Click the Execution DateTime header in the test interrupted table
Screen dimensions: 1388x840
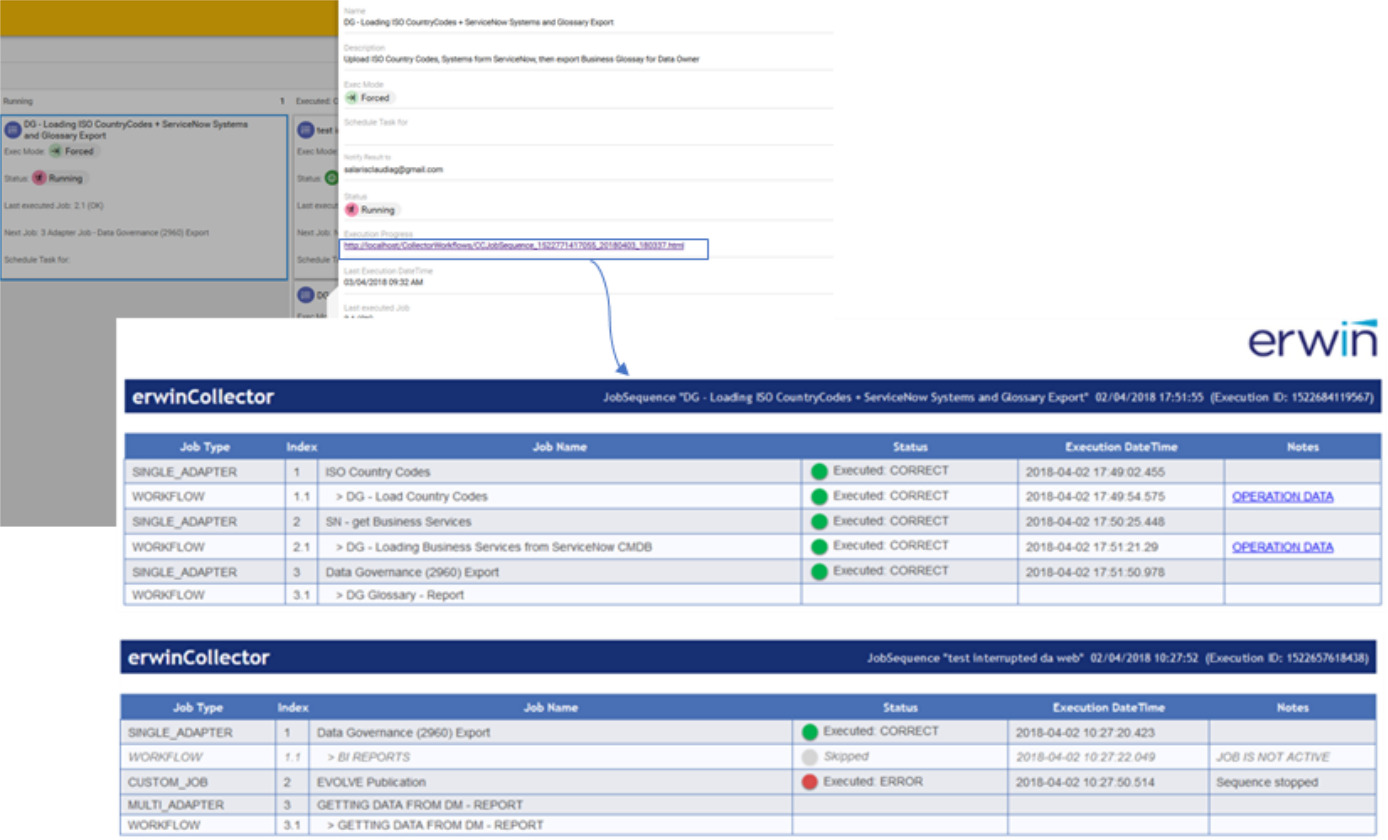tap(1108, 708)
